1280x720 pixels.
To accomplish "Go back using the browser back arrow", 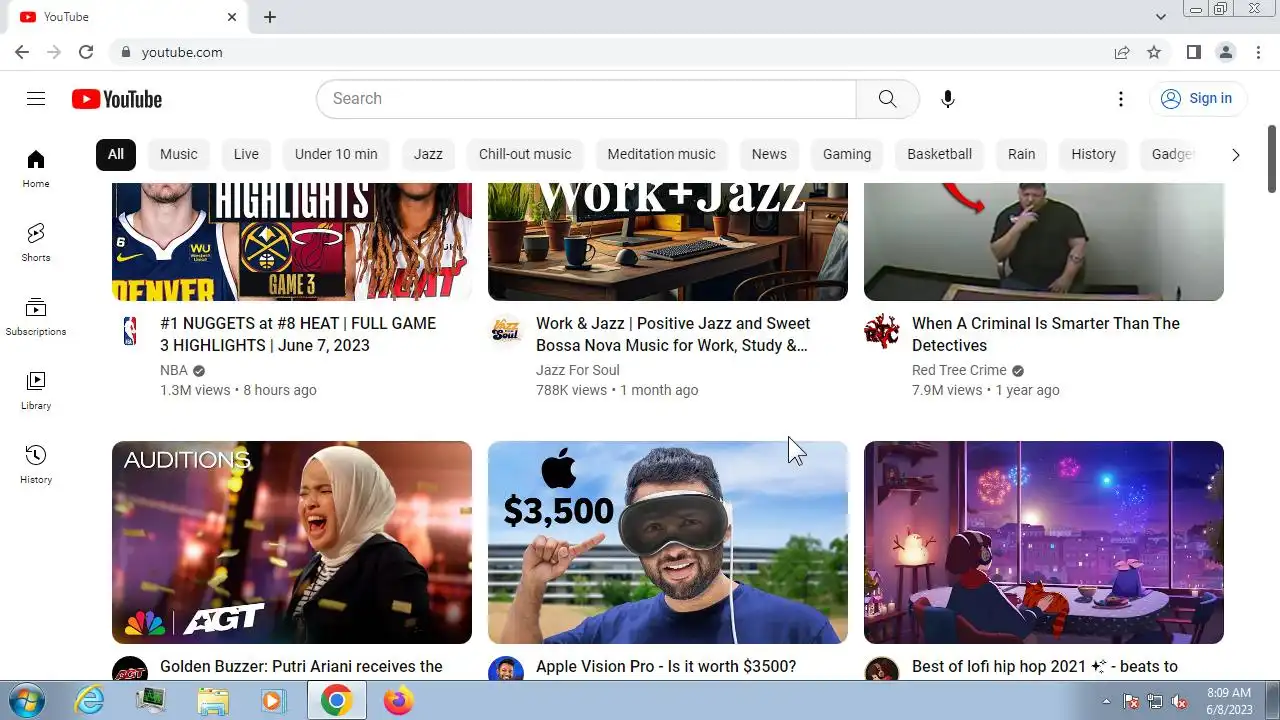I will tap(22, 52).
